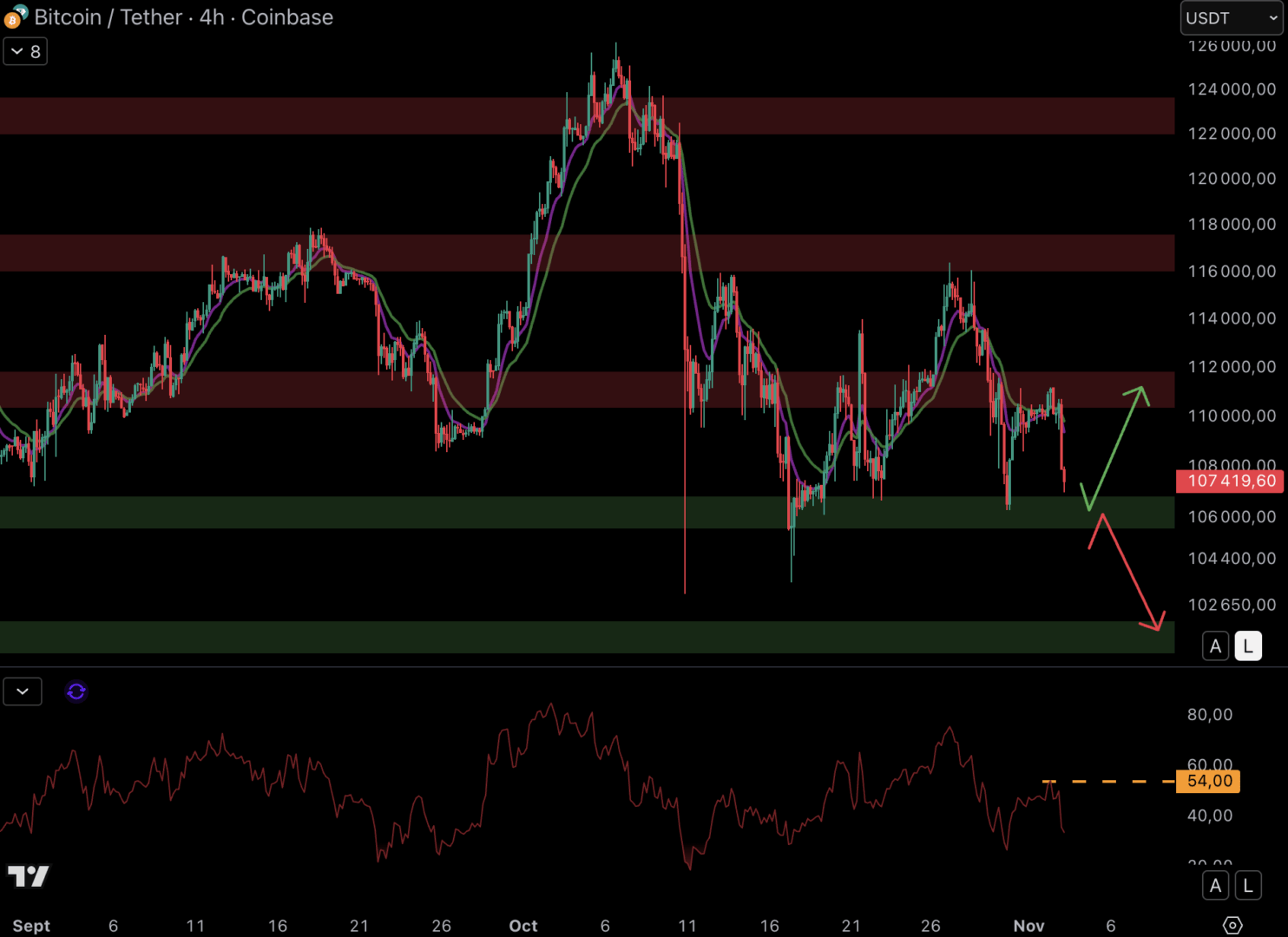The height and width of the screenshot is (937, 1288).
Task: Click Coinbase in the chart legend
Action: 286,17
